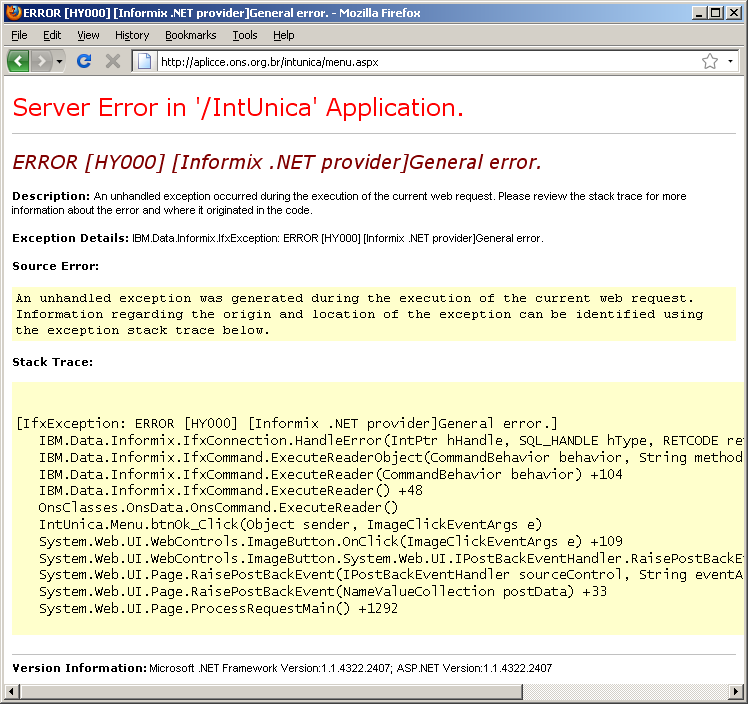Open the History menu
The height and width of the screenshot is (704, 748).
click(x=132, y=35)
